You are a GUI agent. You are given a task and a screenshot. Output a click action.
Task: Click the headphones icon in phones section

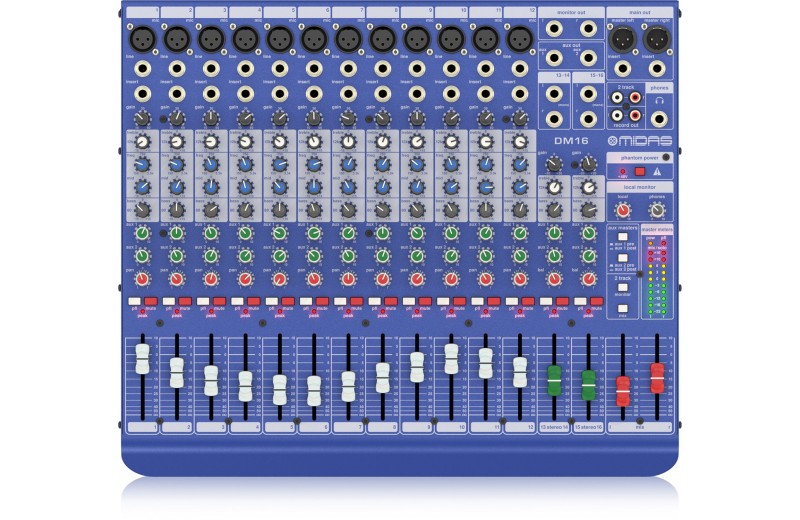(x=659, y=101)
